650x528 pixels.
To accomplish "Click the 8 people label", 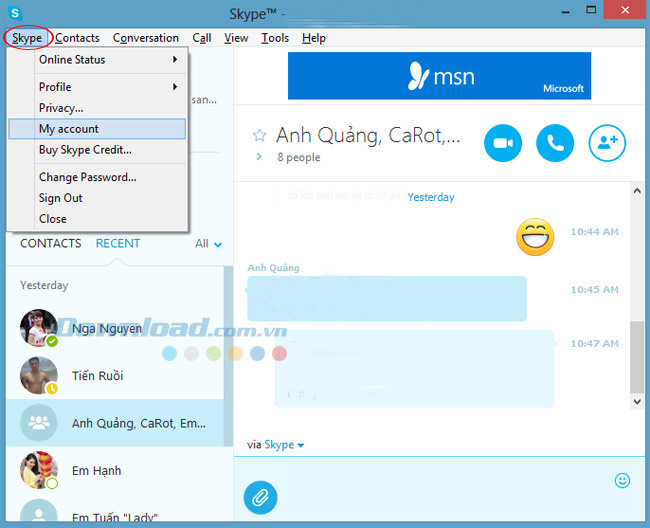I will pyautogui.click(x=298, y=157).
